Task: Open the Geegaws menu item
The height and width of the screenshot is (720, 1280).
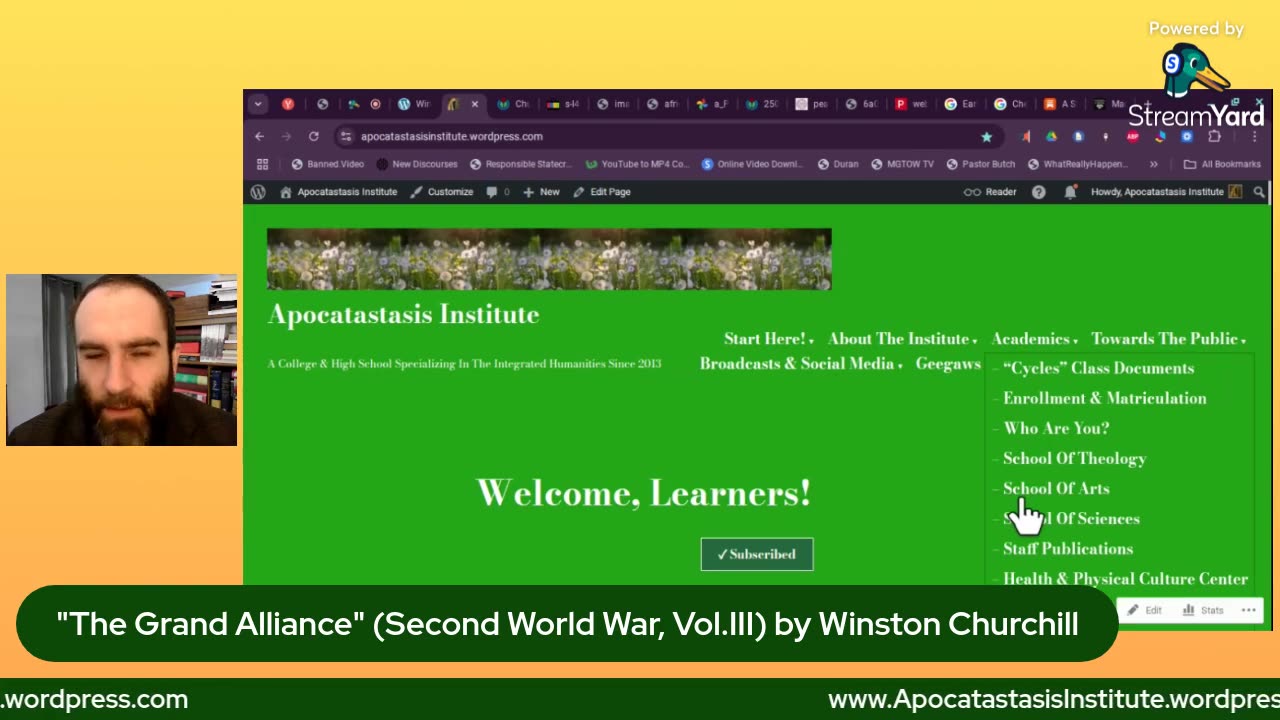Action: (948, 364)
